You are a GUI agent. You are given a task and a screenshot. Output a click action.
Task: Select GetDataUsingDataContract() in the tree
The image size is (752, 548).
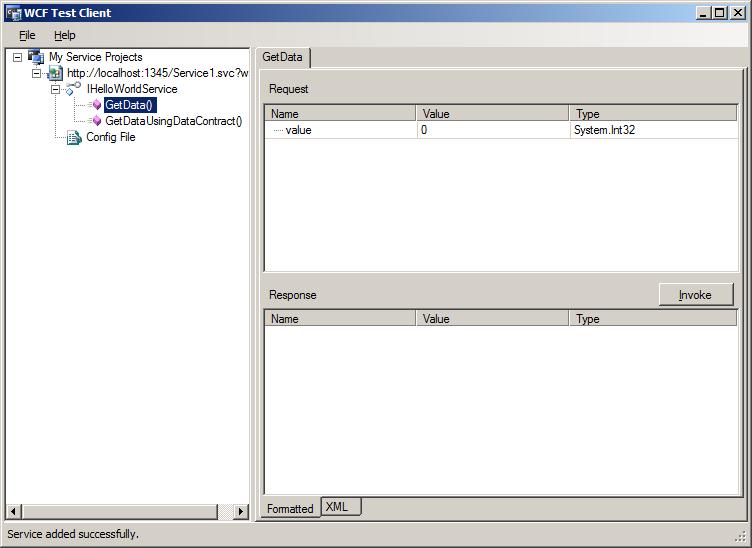[174, 121]
